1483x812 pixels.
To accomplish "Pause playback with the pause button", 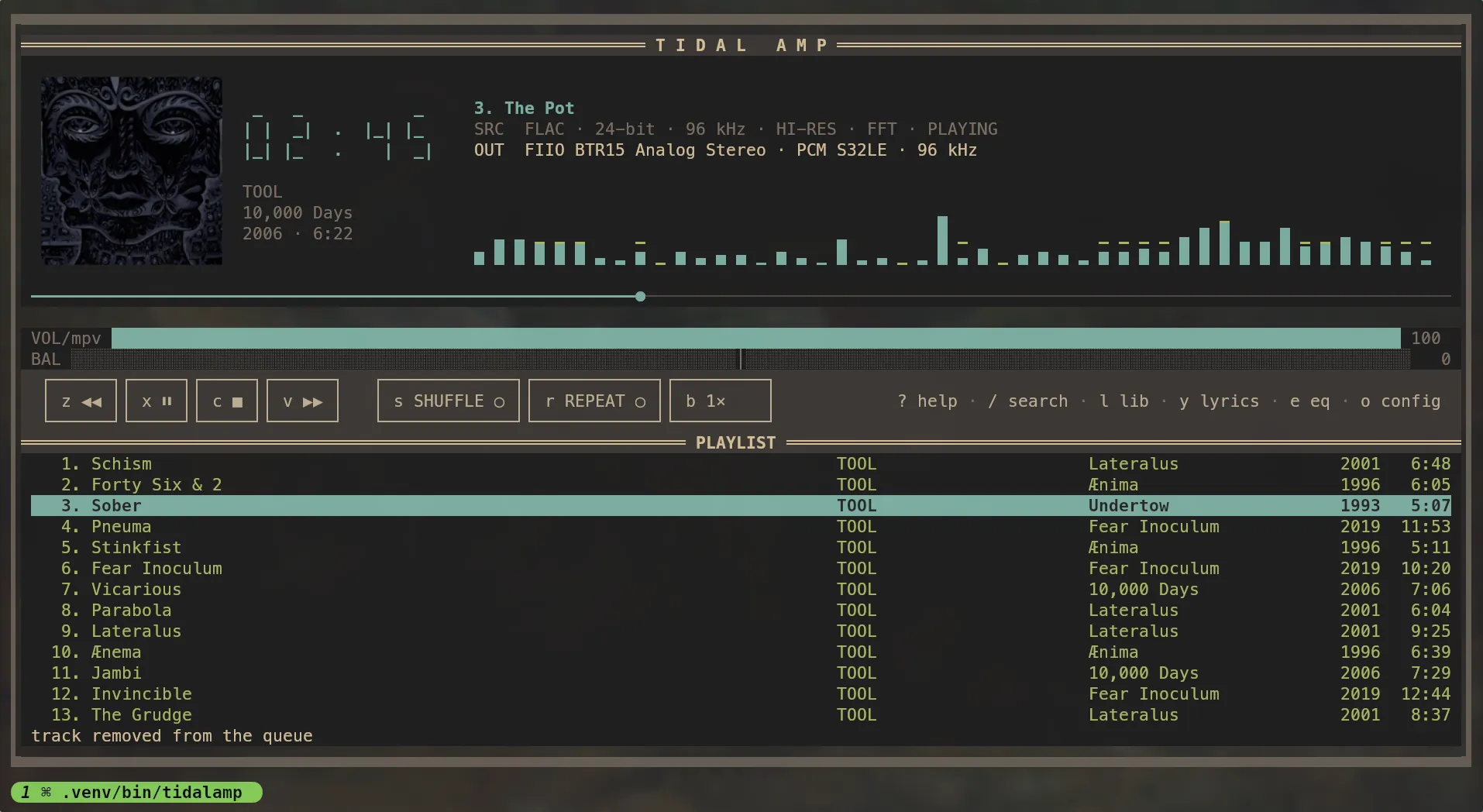I will 157,401.
